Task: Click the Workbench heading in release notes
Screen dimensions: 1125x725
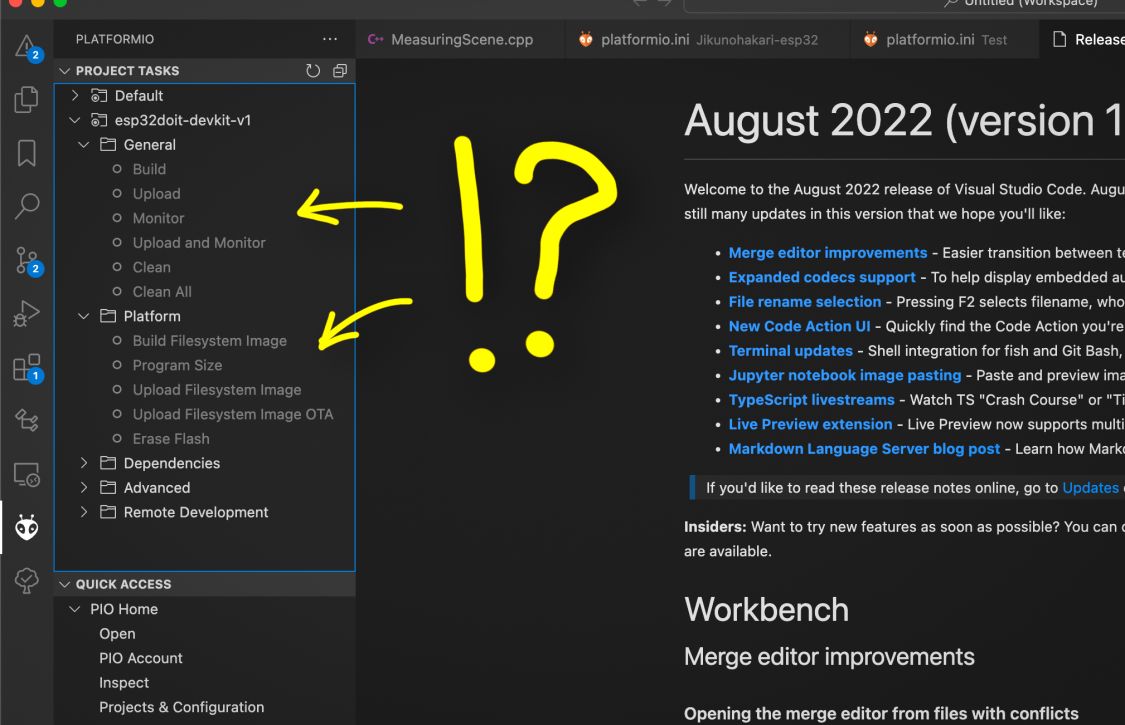Action: click(766, 609)
